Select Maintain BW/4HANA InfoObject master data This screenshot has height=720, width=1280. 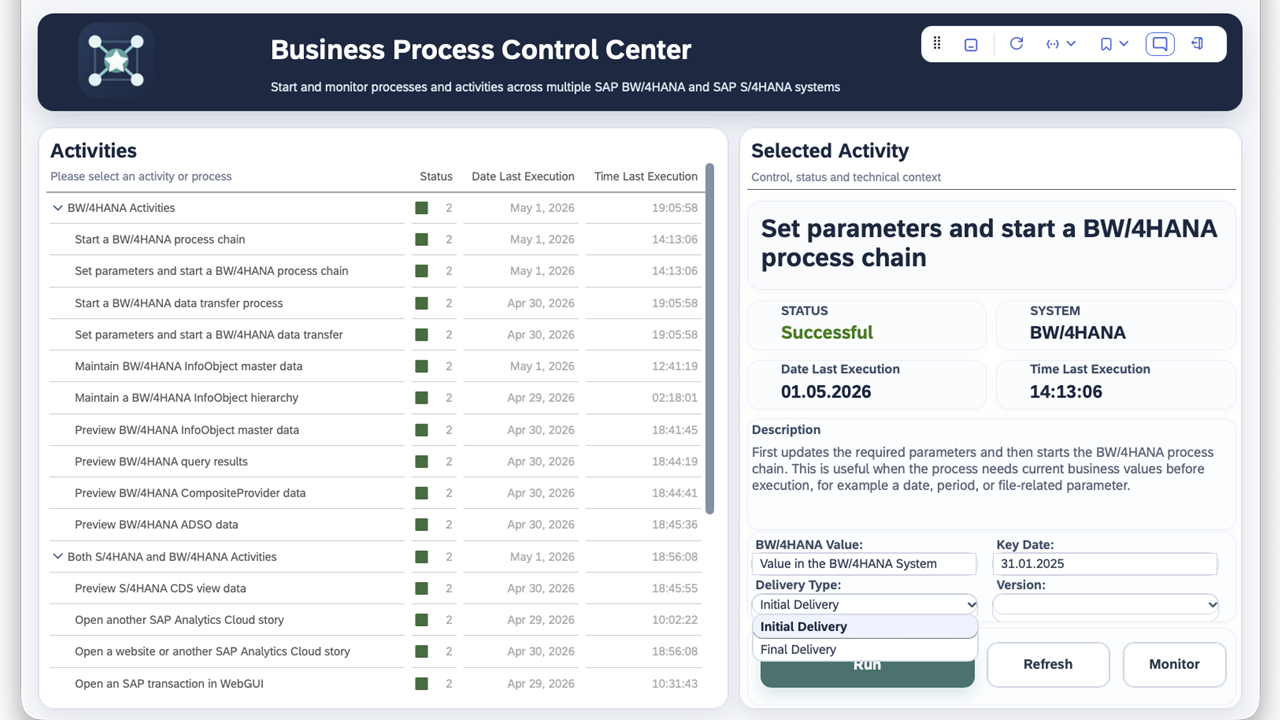pyautogui.click(x=189, y=366)
